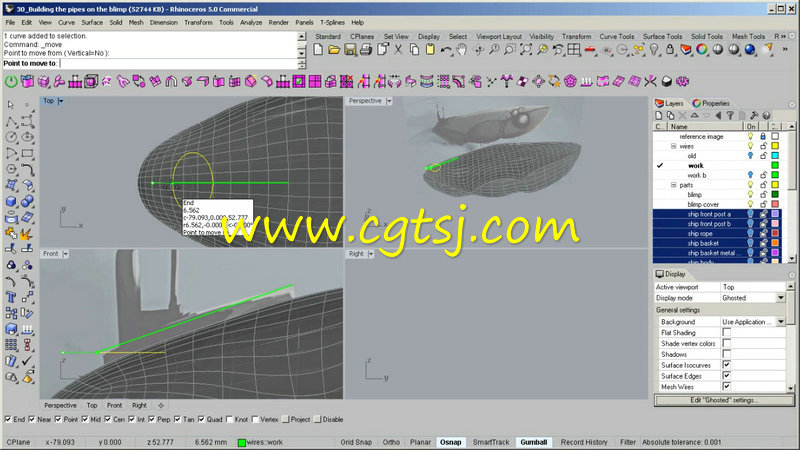Open the T-Splines menu
Image resolution: width=800 pixels, height=450 pixels.
(332, 22)
